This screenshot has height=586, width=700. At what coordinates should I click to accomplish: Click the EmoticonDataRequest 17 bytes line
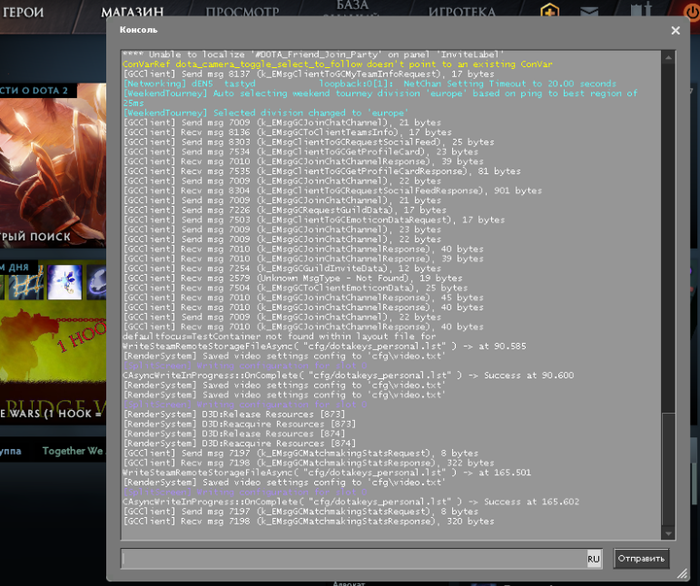click(314, 220)
